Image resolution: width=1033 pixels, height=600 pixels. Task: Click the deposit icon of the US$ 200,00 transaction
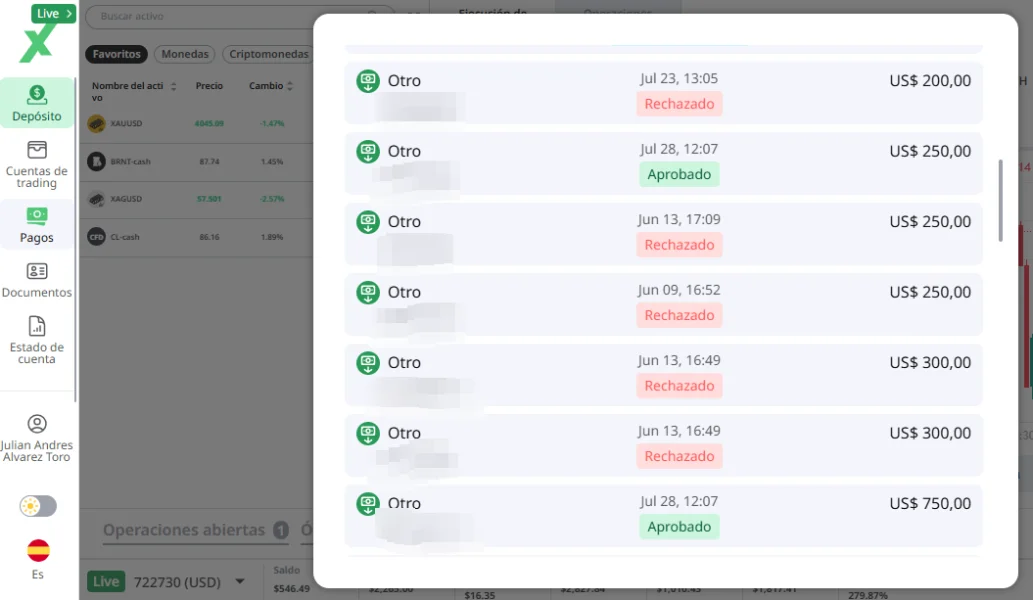(368, 82)
